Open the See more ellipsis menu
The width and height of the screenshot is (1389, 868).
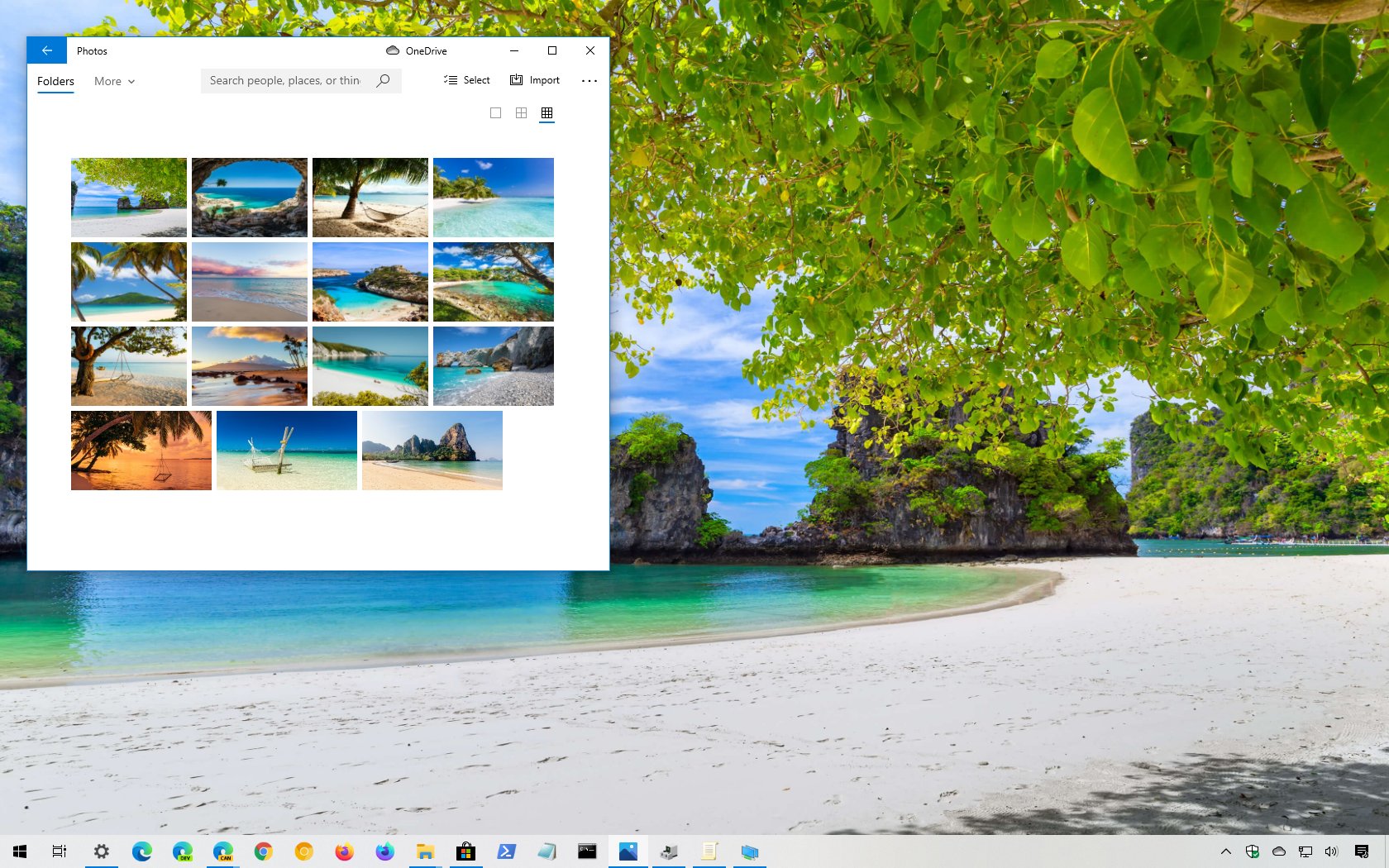click(589, 80)
